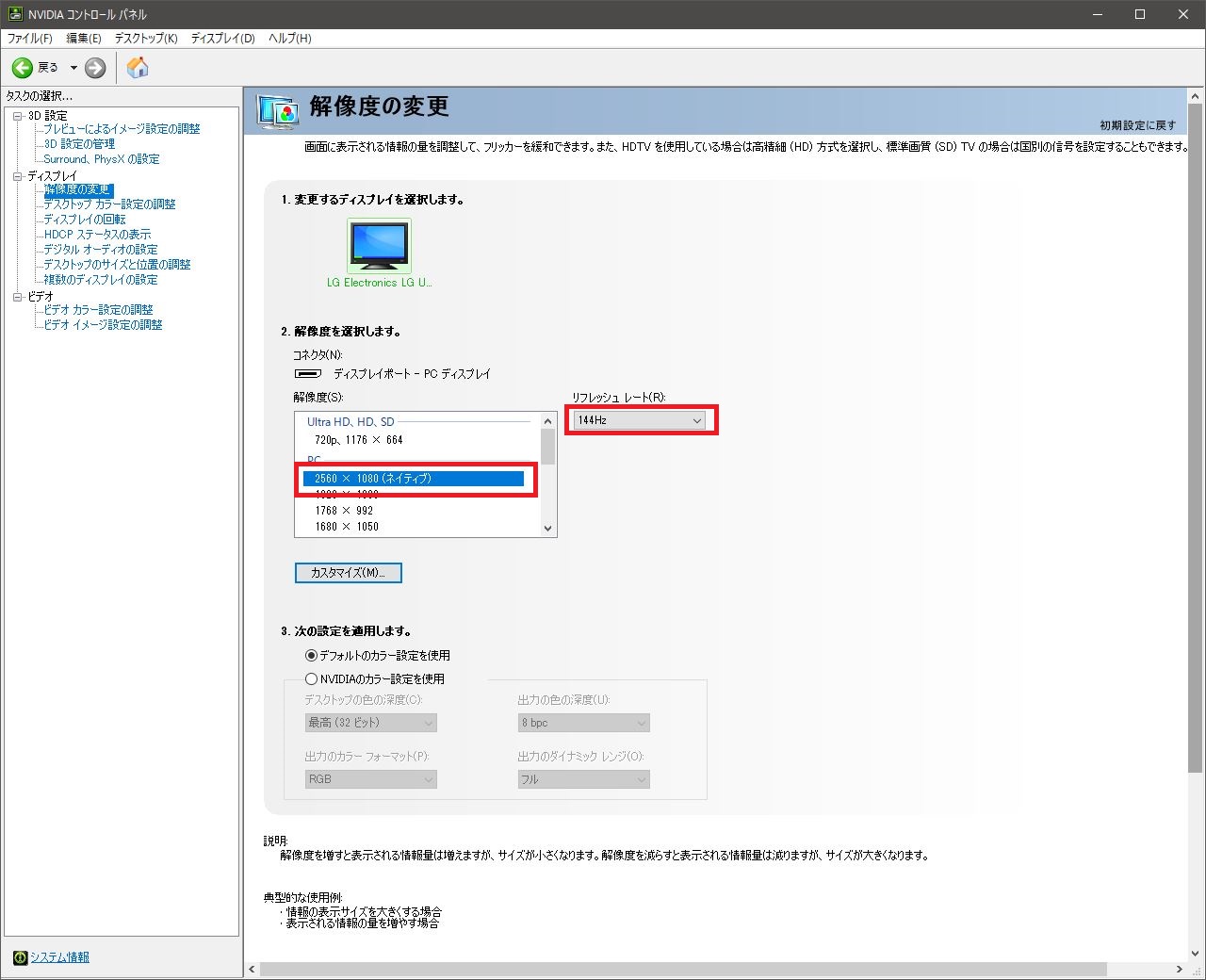Select 複数のディスプレイの設定 tree item

(x=101, y=280)
